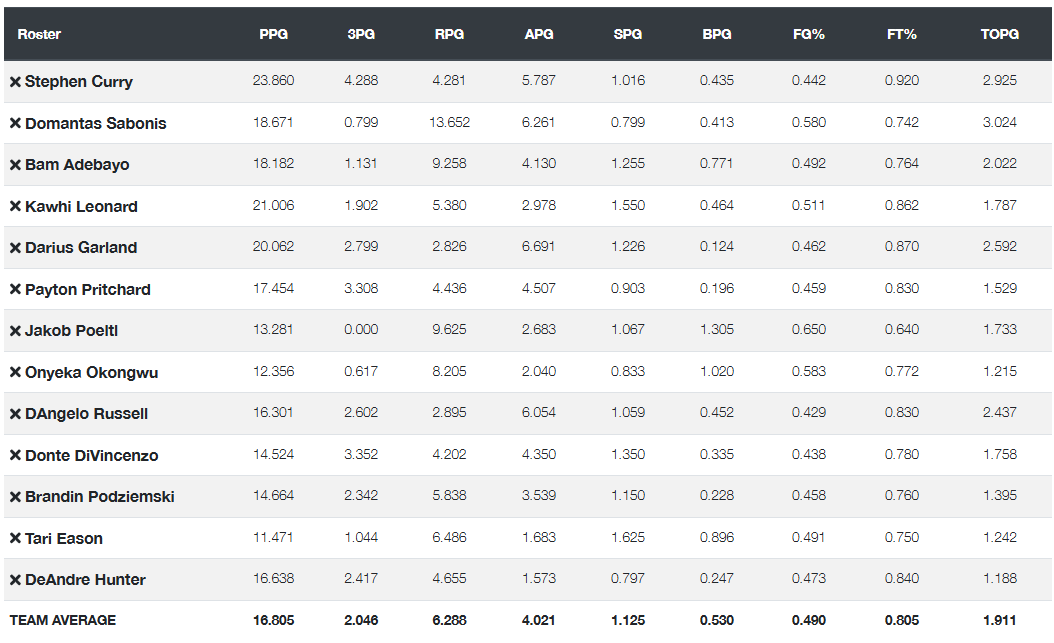
Task: Click the TEAM AVERAGE row label
Action: 63,620
